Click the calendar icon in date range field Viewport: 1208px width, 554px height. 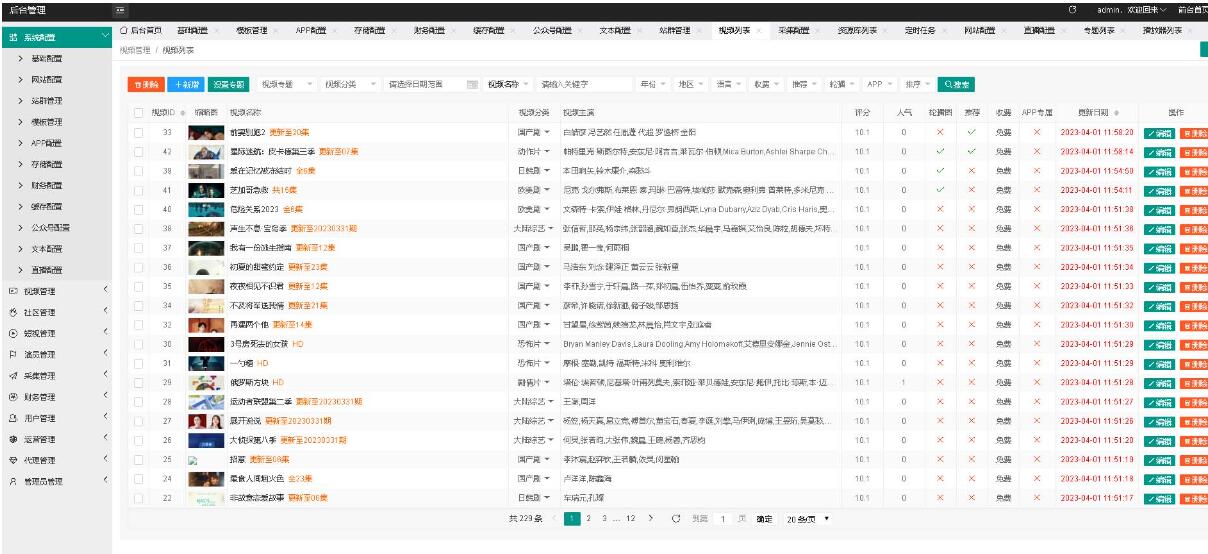click(472, 85)
